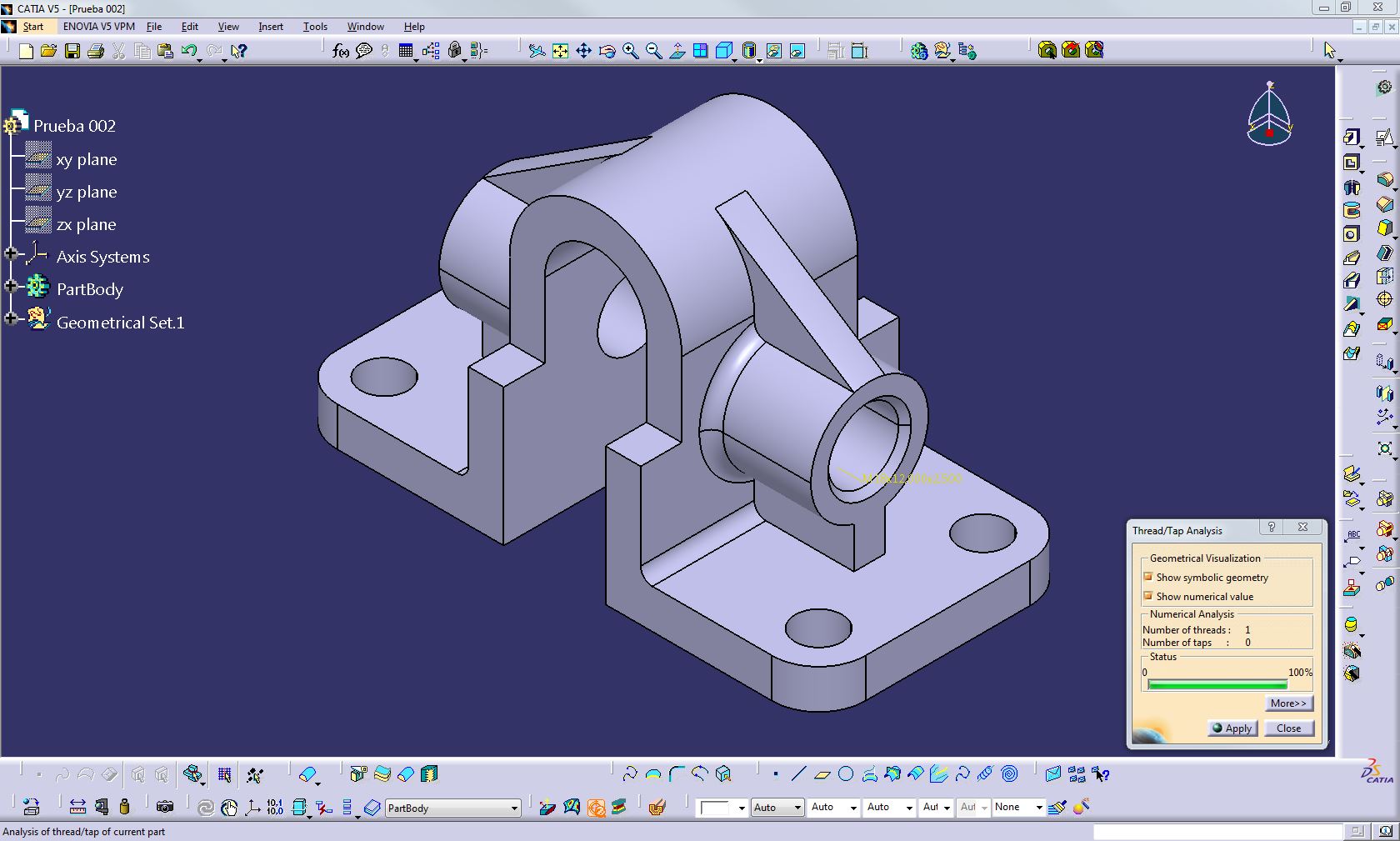Select xy plane in the tree

tap(87, 159)
